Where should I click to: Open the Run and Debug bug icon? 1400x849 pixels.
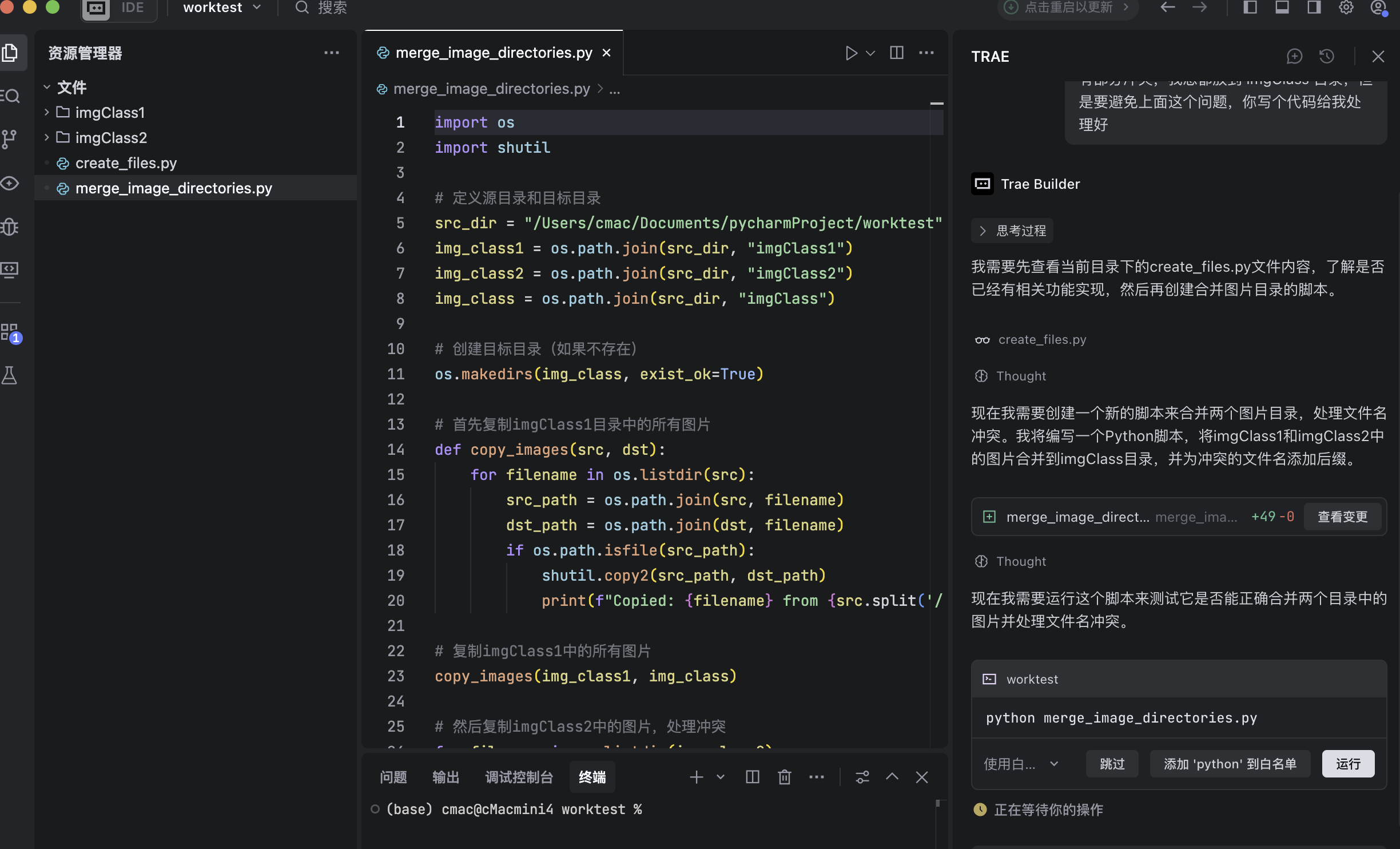coord(10,227)
